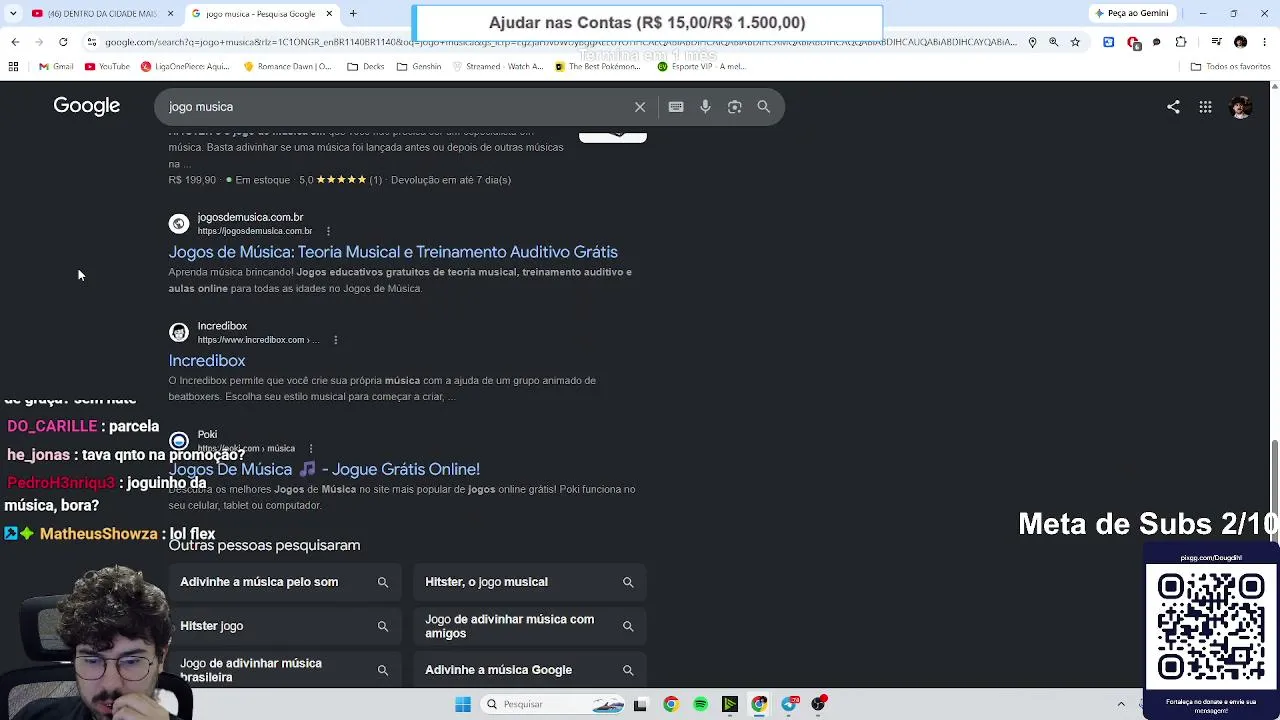Select 'Adivinhe a música Google' suggestion
Viewport: 1280px width, 720px height.
(530, 670)
